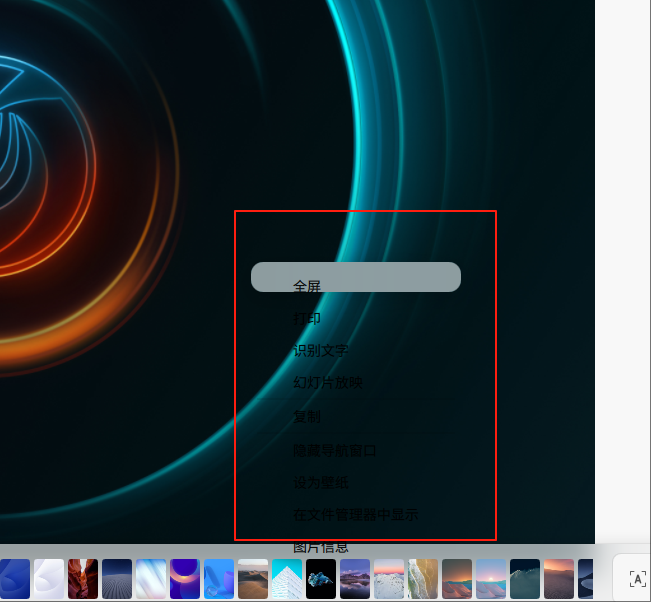The width and height of the screenshot is (651, 602).
Task: Choose 在文件管理器中显示 menu entry
Action: 355,515
